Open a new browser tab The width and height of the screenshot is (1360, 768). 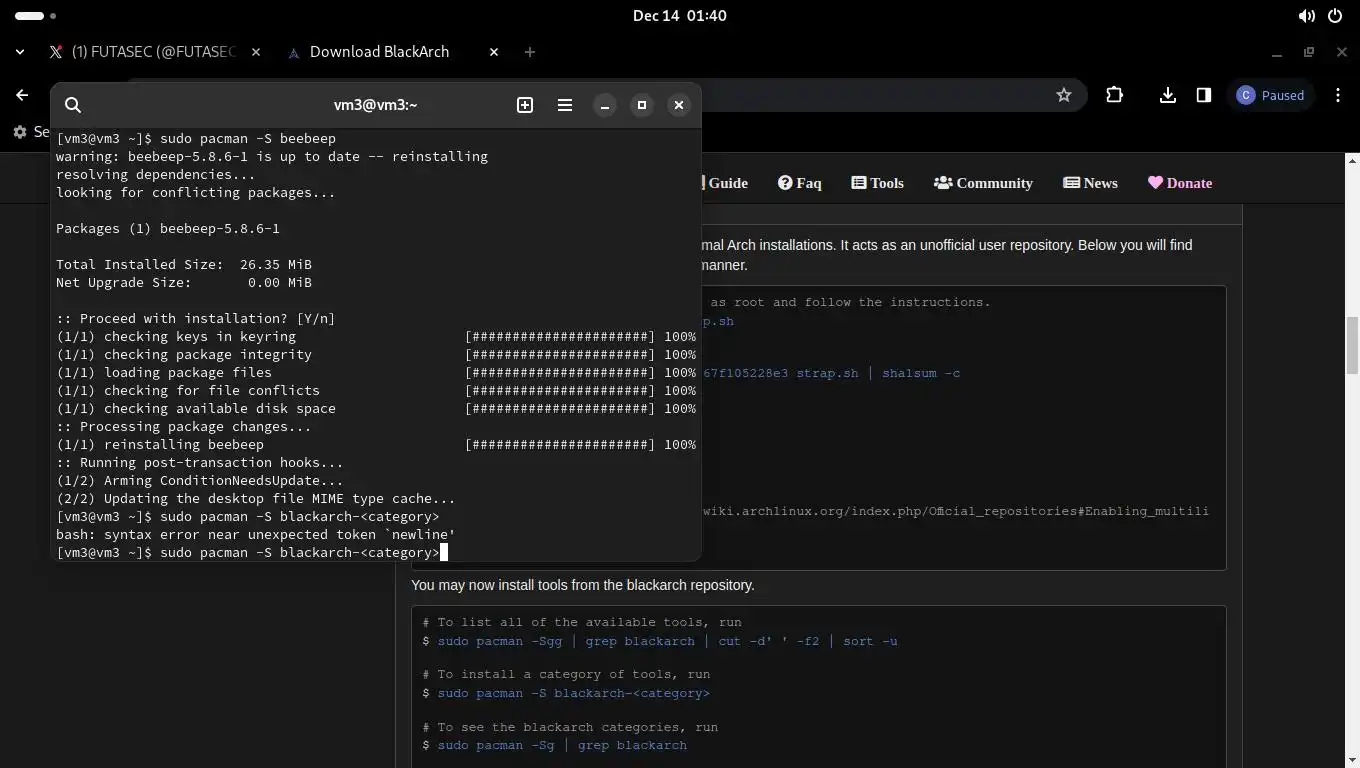530,52
